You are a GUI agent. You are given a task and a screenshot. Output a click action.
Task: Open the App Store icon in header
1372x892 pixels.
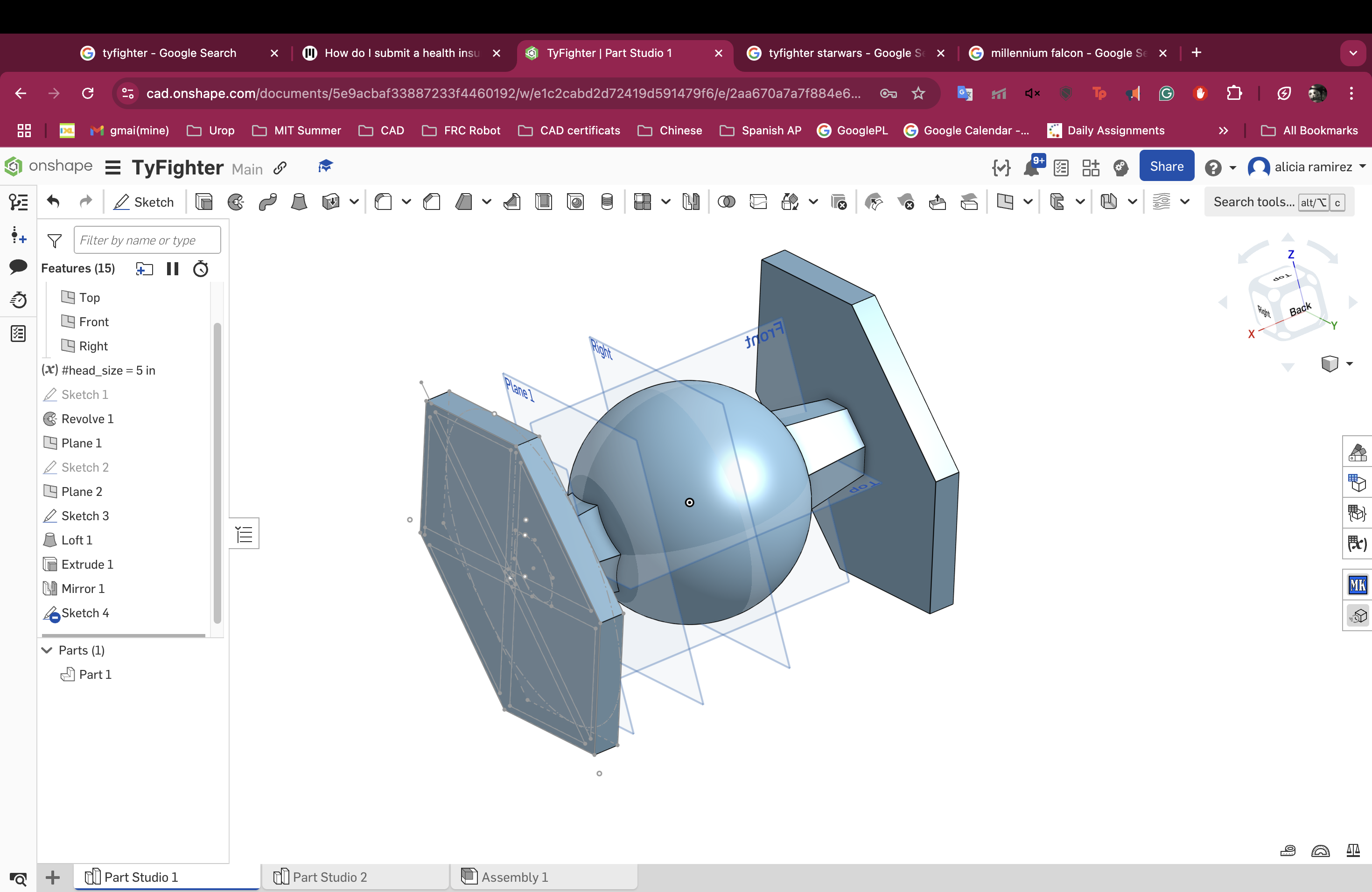(x=1091, y=167)
